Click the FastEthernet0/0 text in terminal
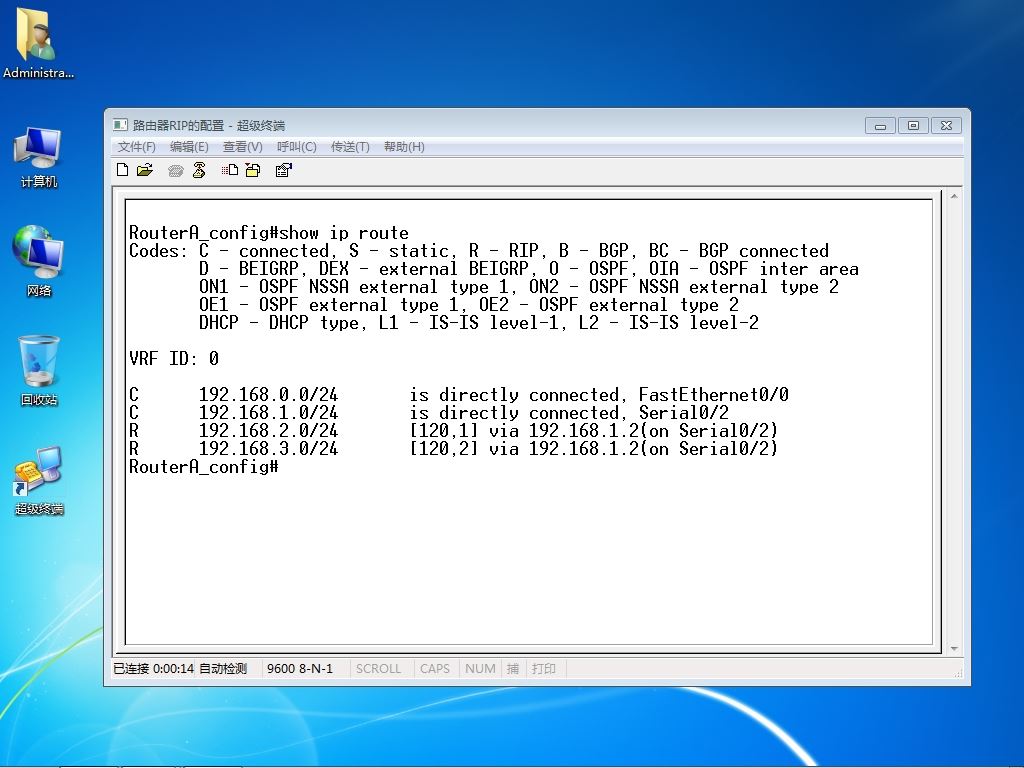 [714, 394]
